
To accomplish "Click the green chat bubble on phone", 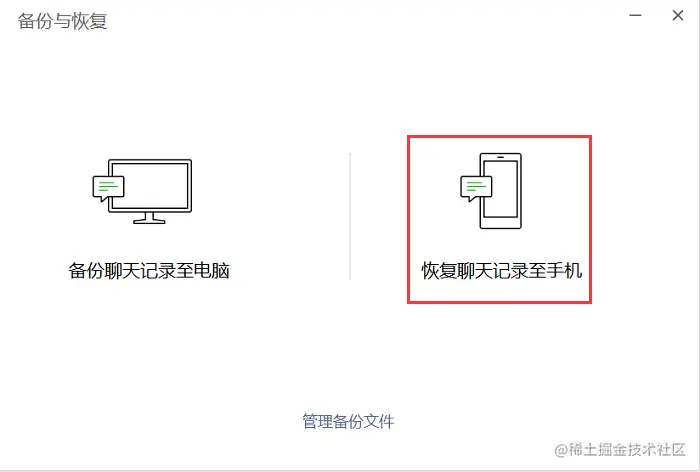I will tap(476, 188).
